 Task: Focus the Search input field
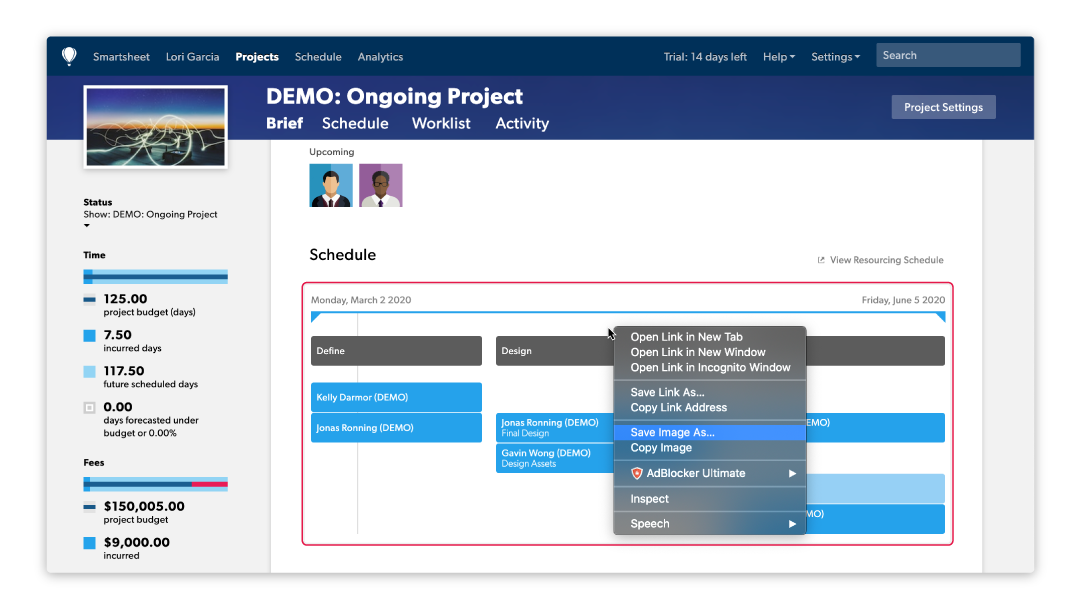[948, 55]
